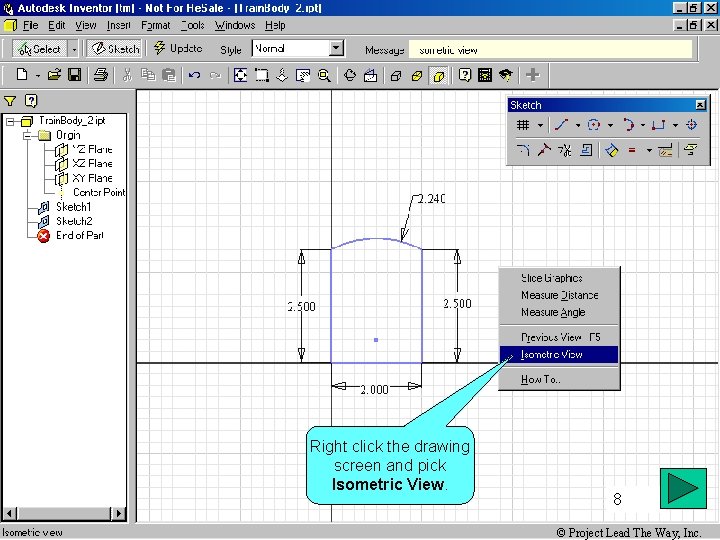Screen dimensions: 720x540
Task: Select the Circle tool in Sketch panel
Action: (594, 125)
